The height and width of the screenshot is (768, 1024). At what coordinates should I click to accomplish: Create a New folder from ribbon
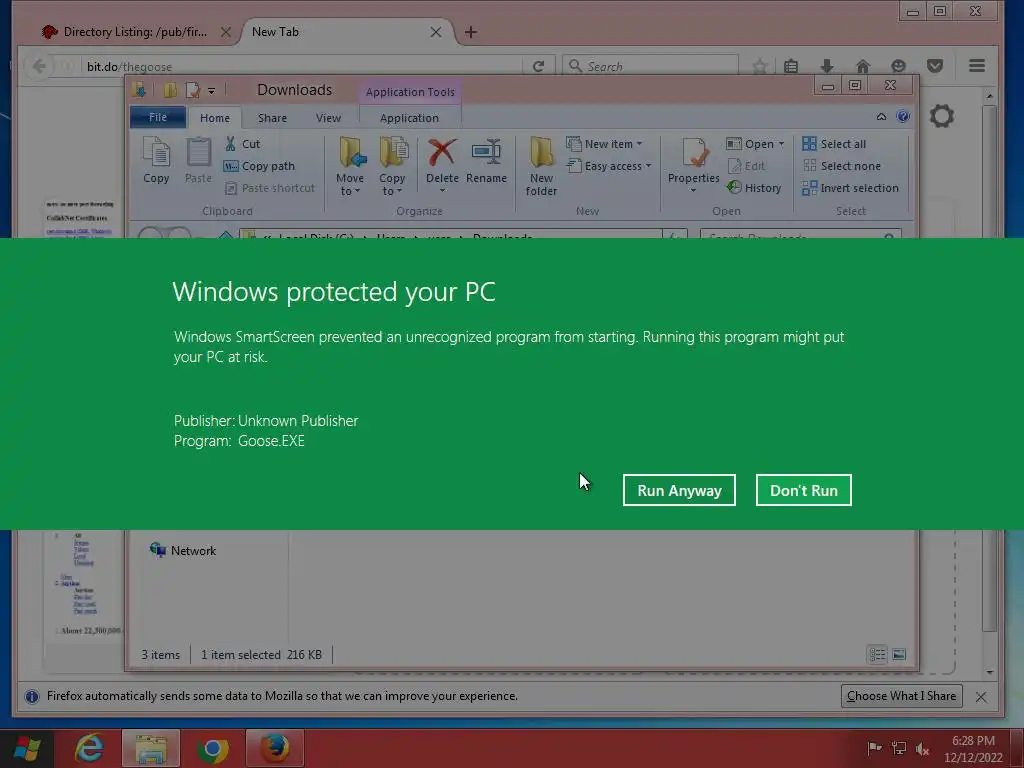541,166
